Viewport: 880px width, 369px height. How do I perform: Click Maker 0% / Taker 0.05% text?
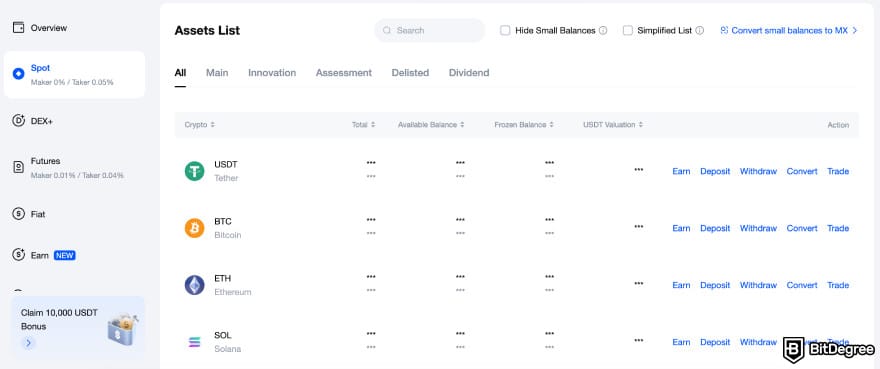point(72,83)
